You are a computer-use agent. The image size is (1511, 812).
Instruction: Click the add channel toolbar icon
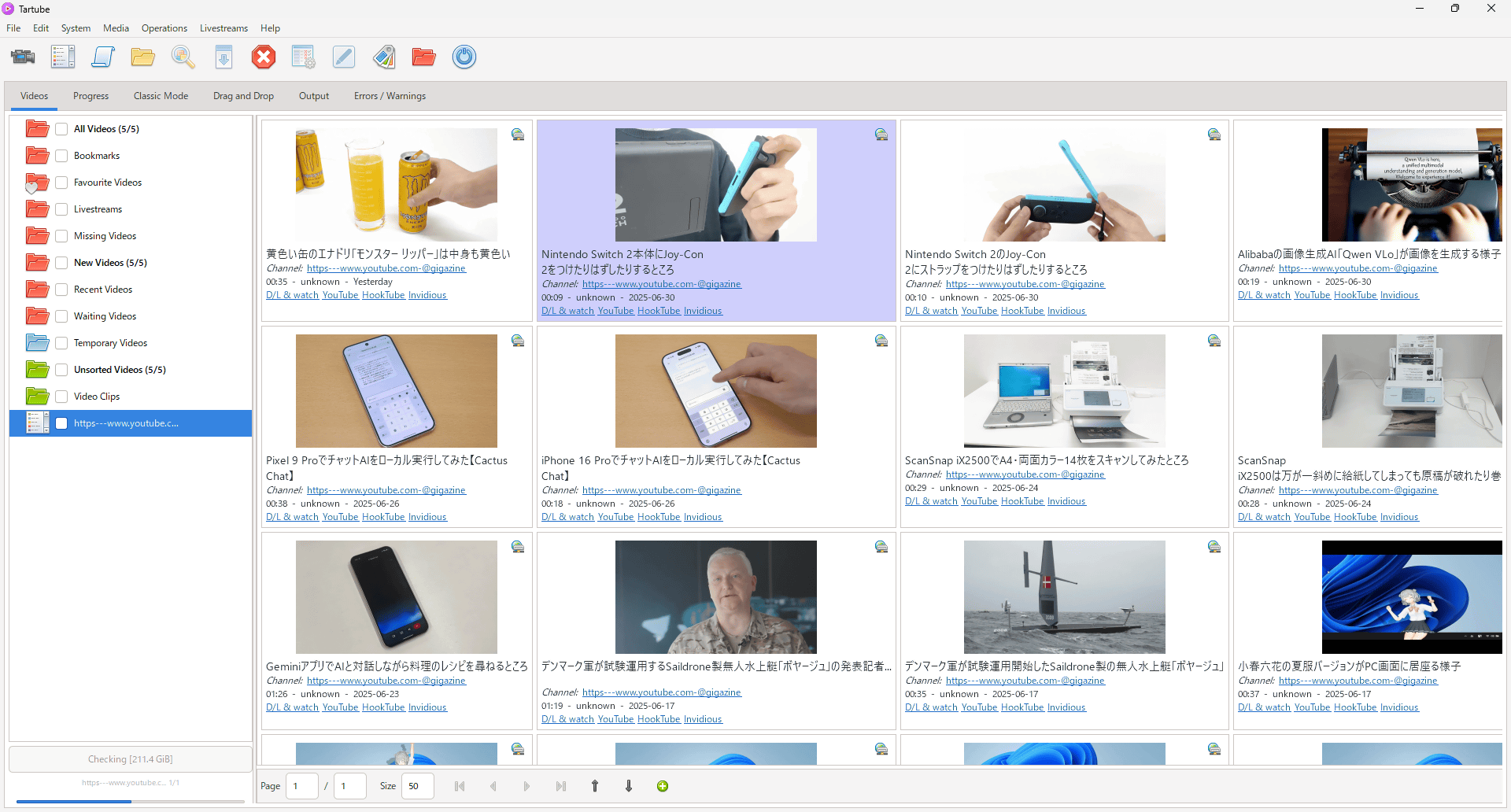pyautogui.click(x=63, y=57)
